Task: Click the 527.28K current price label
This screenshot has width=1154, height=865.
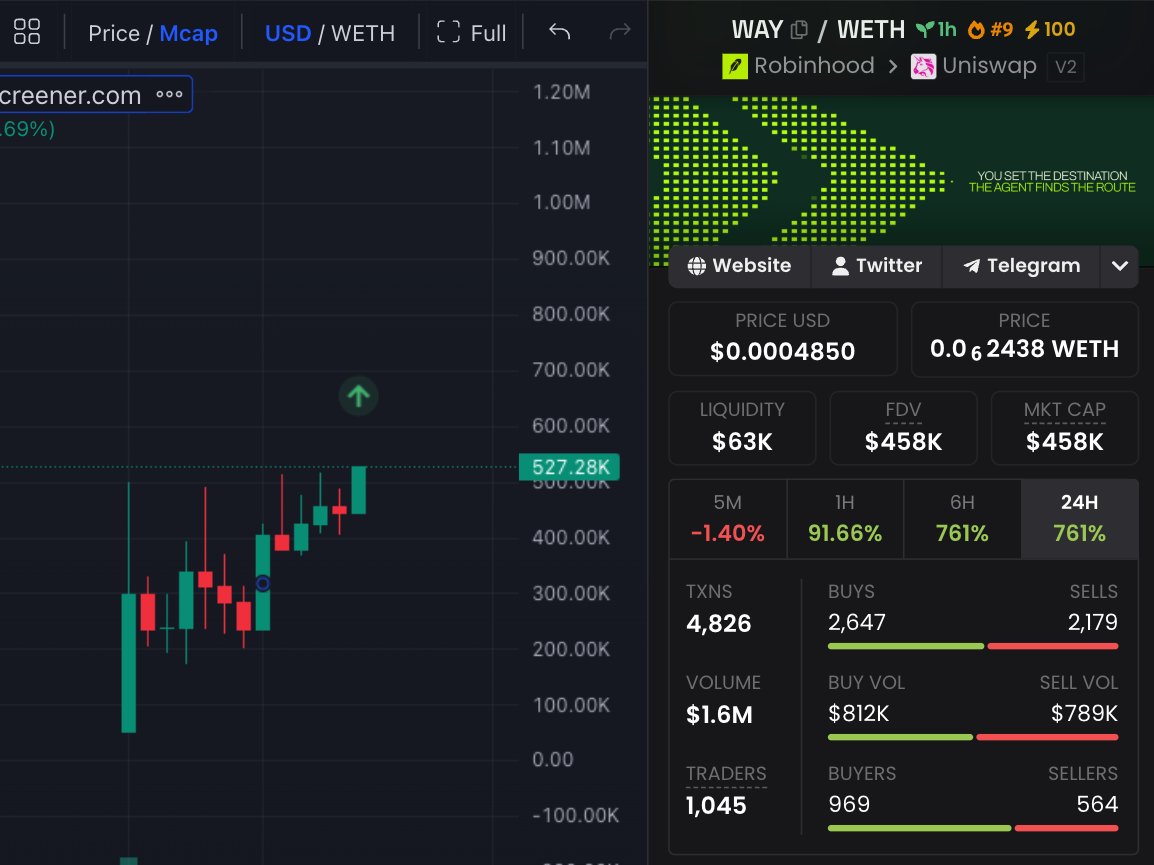Action: click(x=569, y=467)
